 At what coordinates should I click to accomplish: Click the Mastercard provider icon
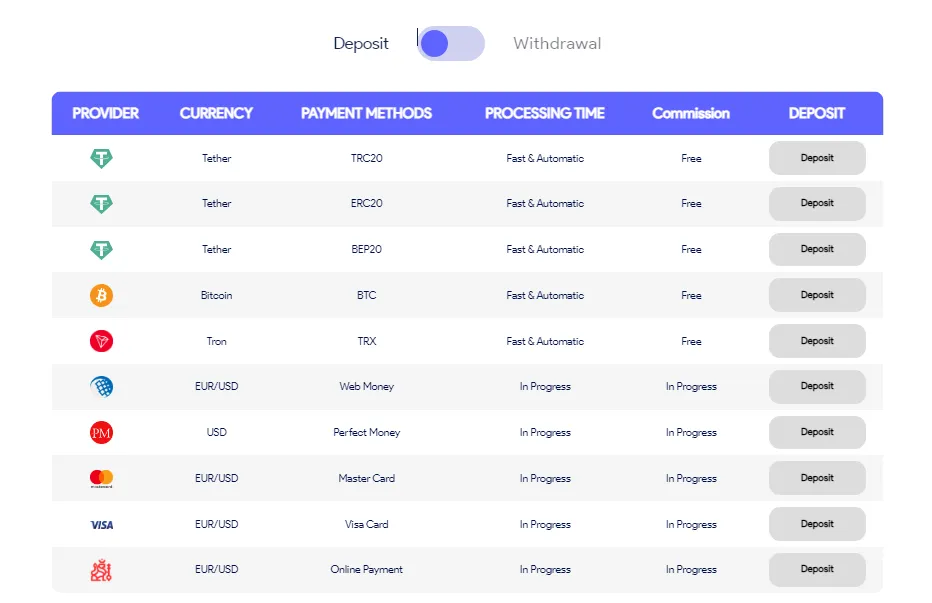pos(101,478)
